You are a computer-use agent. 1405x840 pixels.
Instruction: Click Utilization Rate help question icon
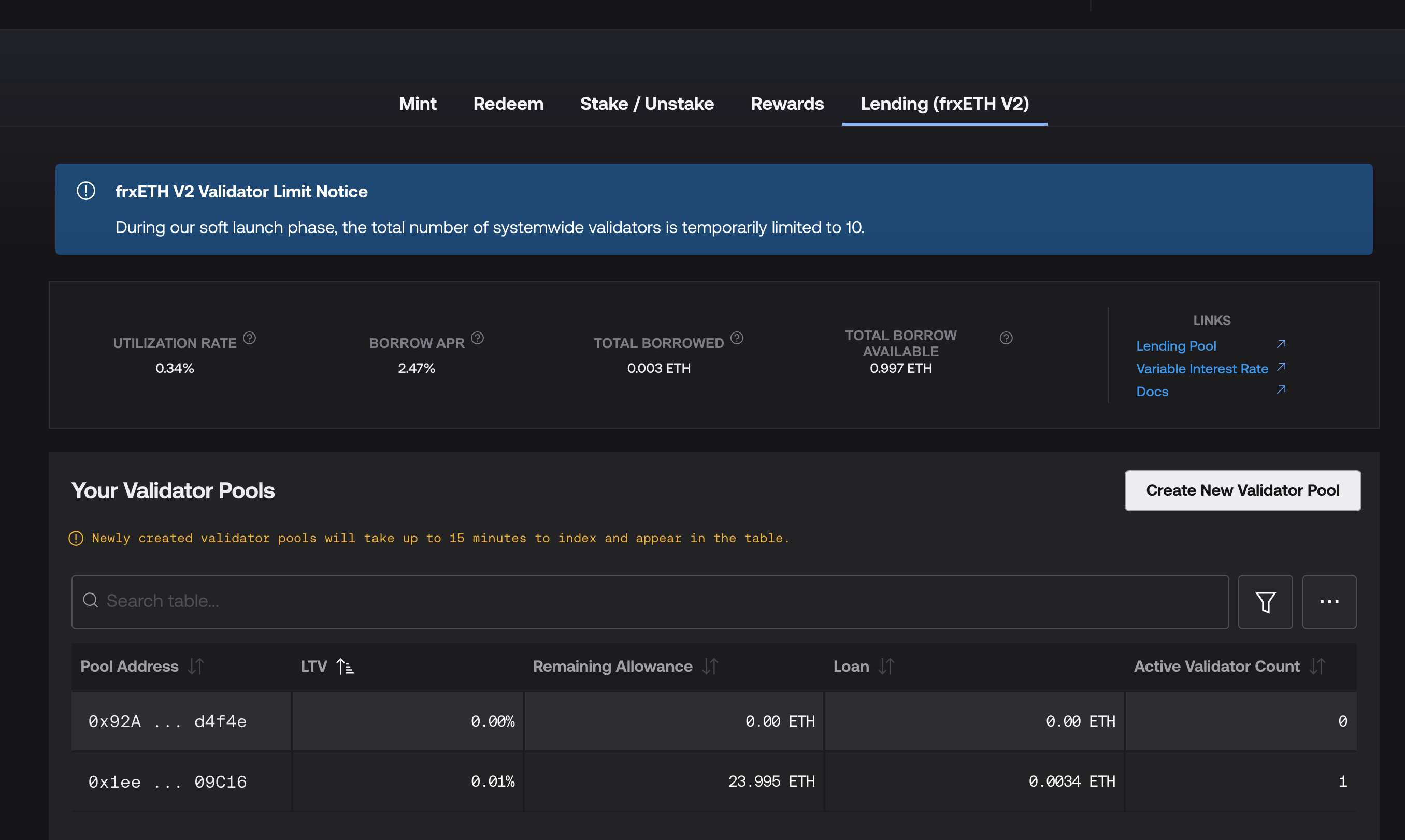(249, 338)
